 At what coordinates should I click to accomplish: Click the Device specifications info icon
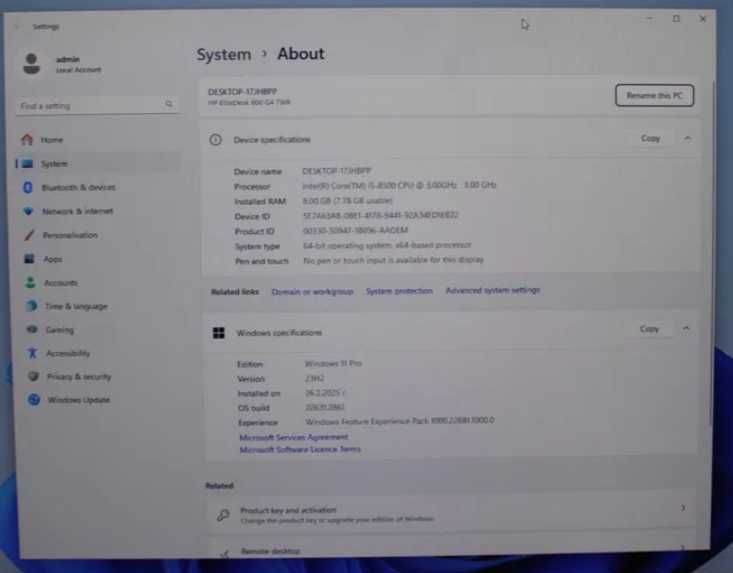coord(216,139)
